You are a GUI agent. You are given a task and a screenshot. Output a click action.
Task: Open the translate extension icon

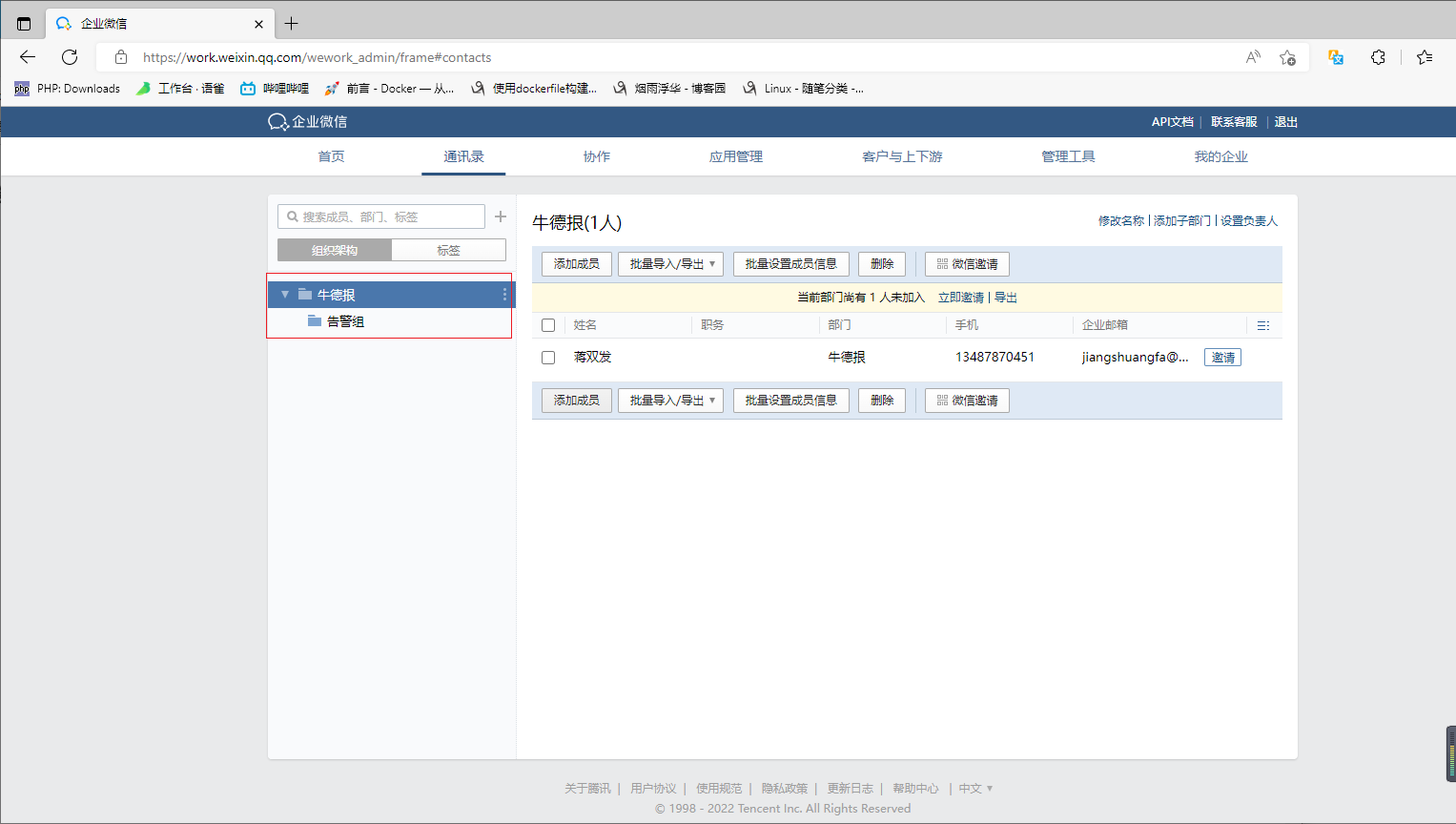[x=1336, y=57]
